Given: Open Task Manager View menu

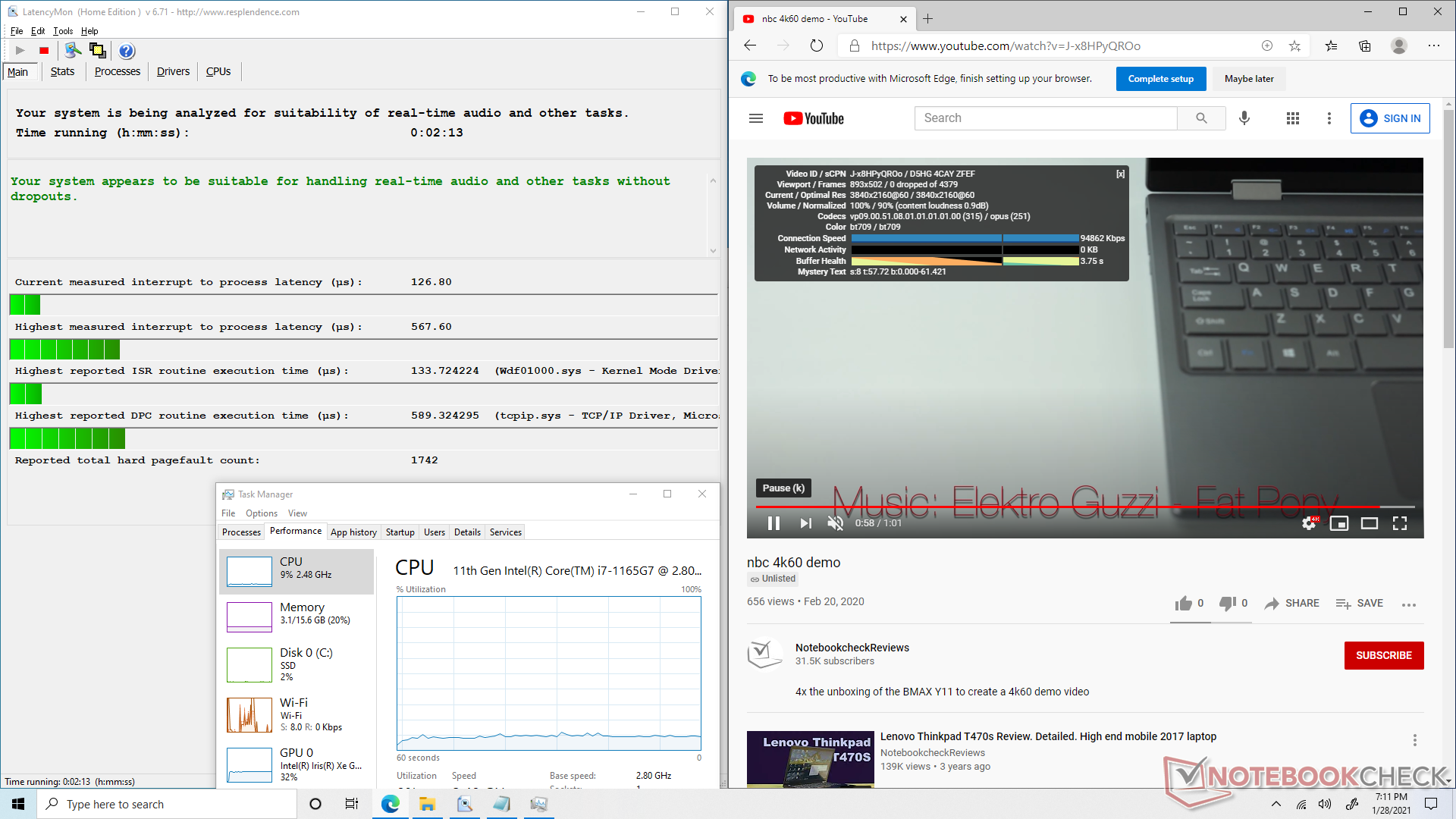Looking at the screenshot, I should tap(297, 513).
